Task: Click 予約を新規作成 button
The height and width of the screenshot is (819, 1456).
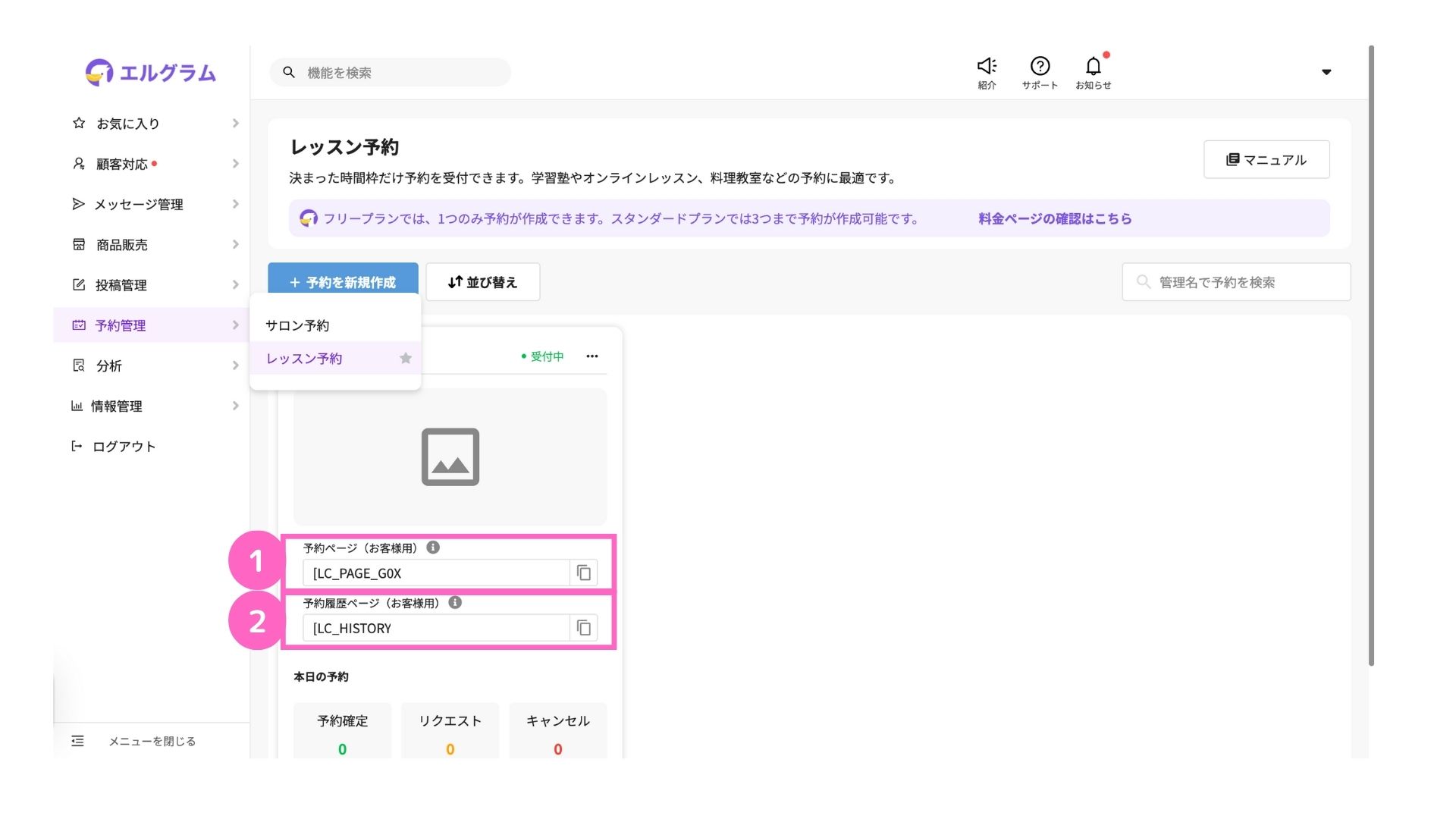Action: coord(343,282)
